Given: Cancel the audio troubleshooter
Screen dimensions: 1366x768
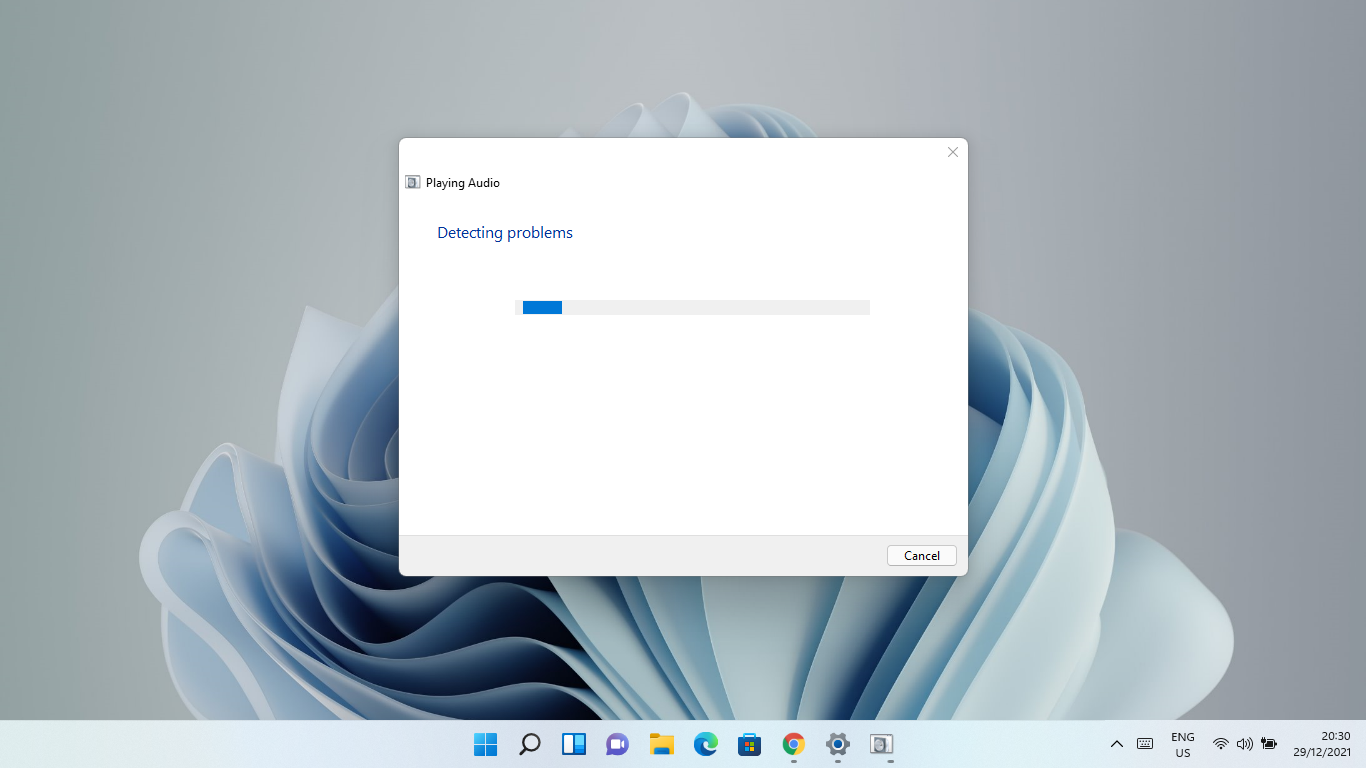Looking at the screenshot, I should click(921, 555).
